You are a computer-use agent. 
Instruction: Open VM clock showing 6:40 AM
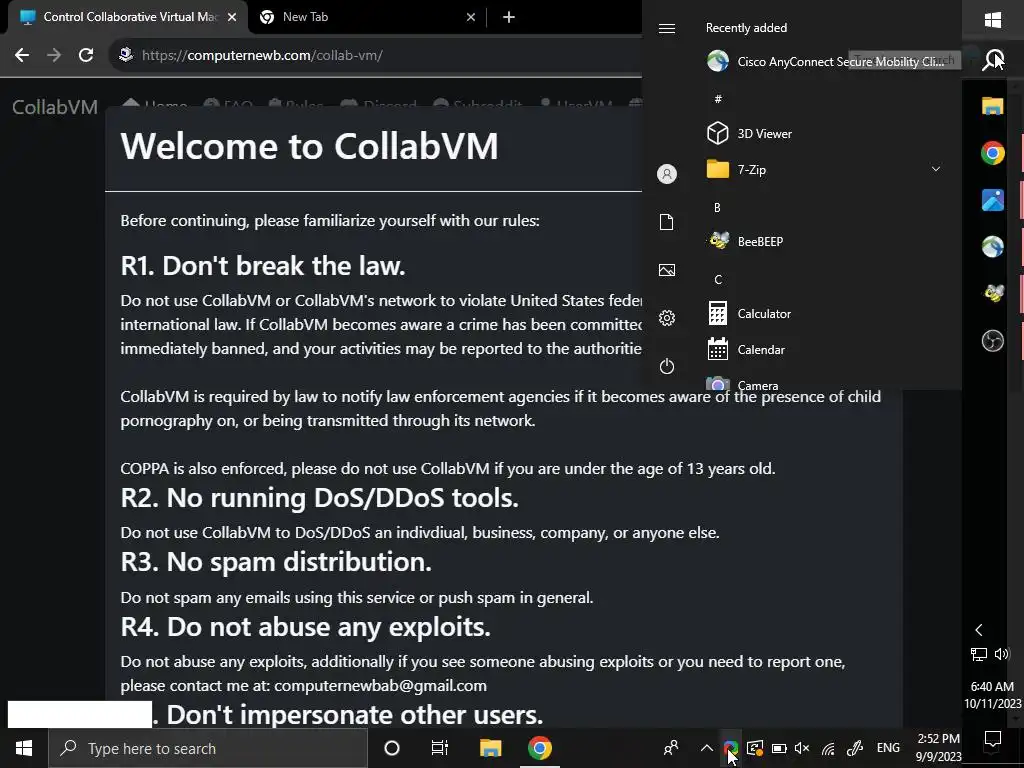[x=993, y=695]
